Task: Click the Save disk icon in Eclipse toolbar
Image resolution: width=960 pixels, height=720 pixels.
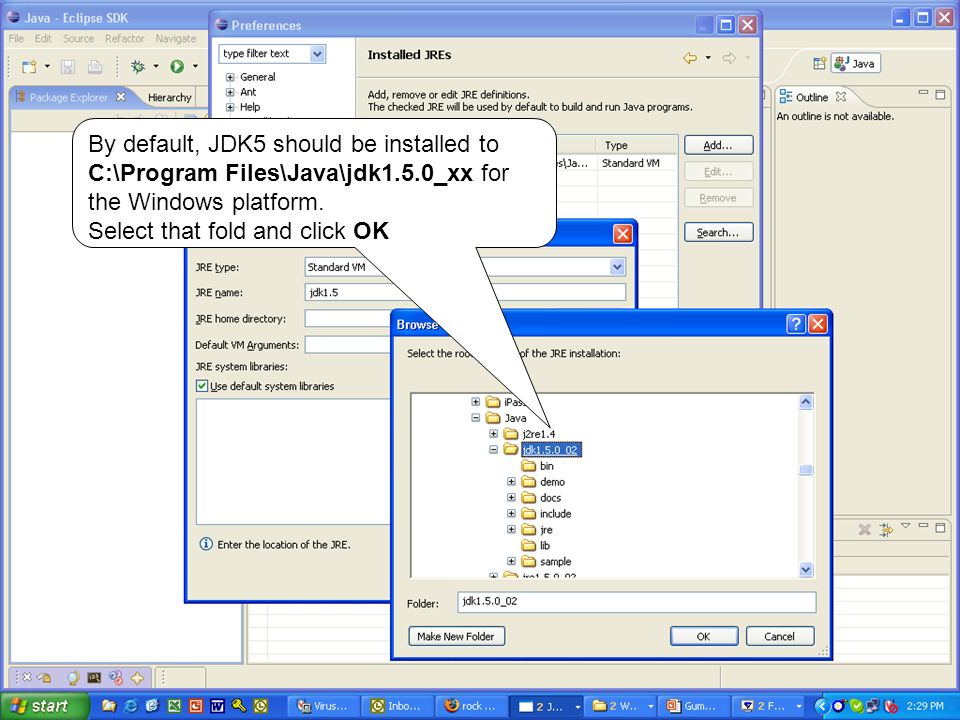Action: (68, 67)
